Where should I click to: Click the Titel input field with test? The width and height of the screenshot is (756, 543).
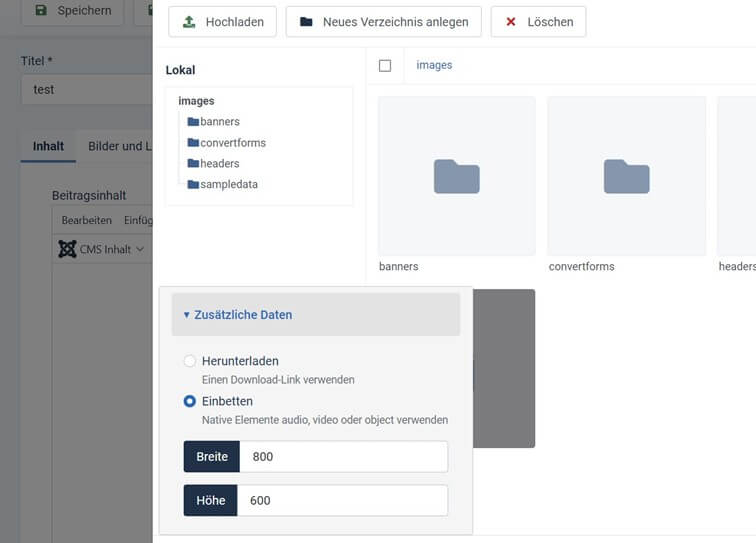point(87,90)
